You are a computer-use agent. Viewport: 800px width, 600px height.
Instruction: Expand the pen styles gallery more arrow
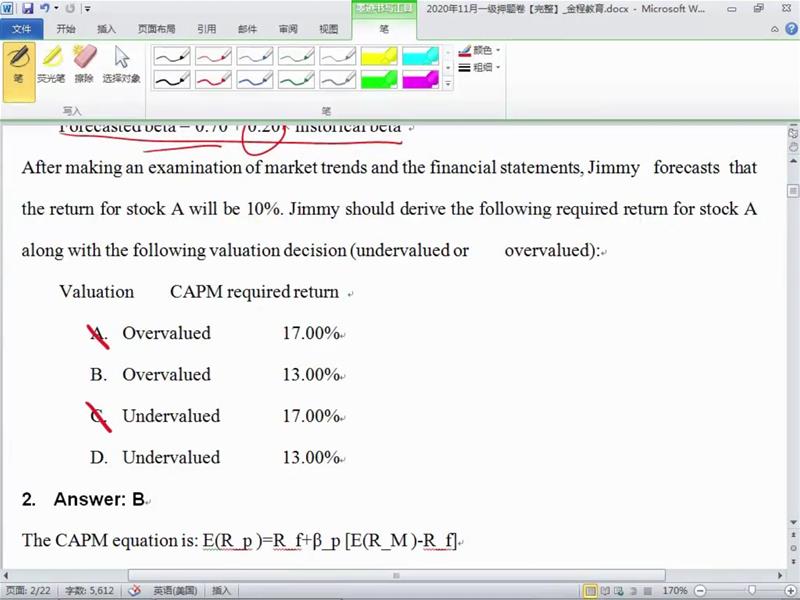[446, 84]
